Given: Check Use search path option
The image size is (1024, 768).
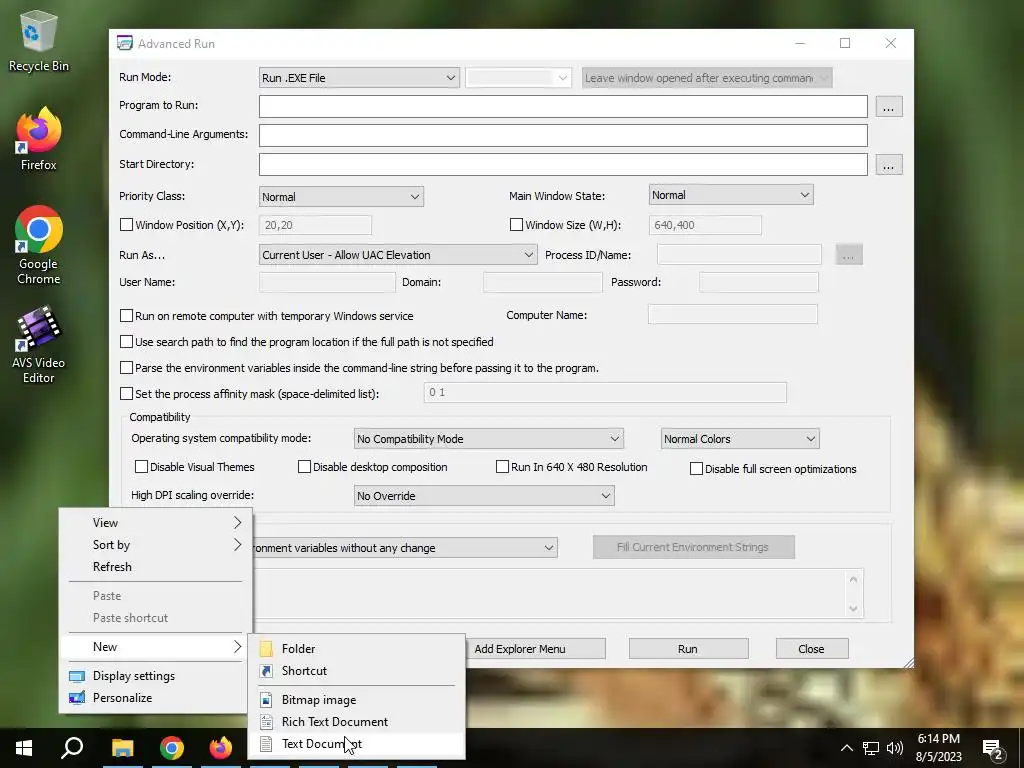Looking at the screenshot, I should [x=127, y=342].
